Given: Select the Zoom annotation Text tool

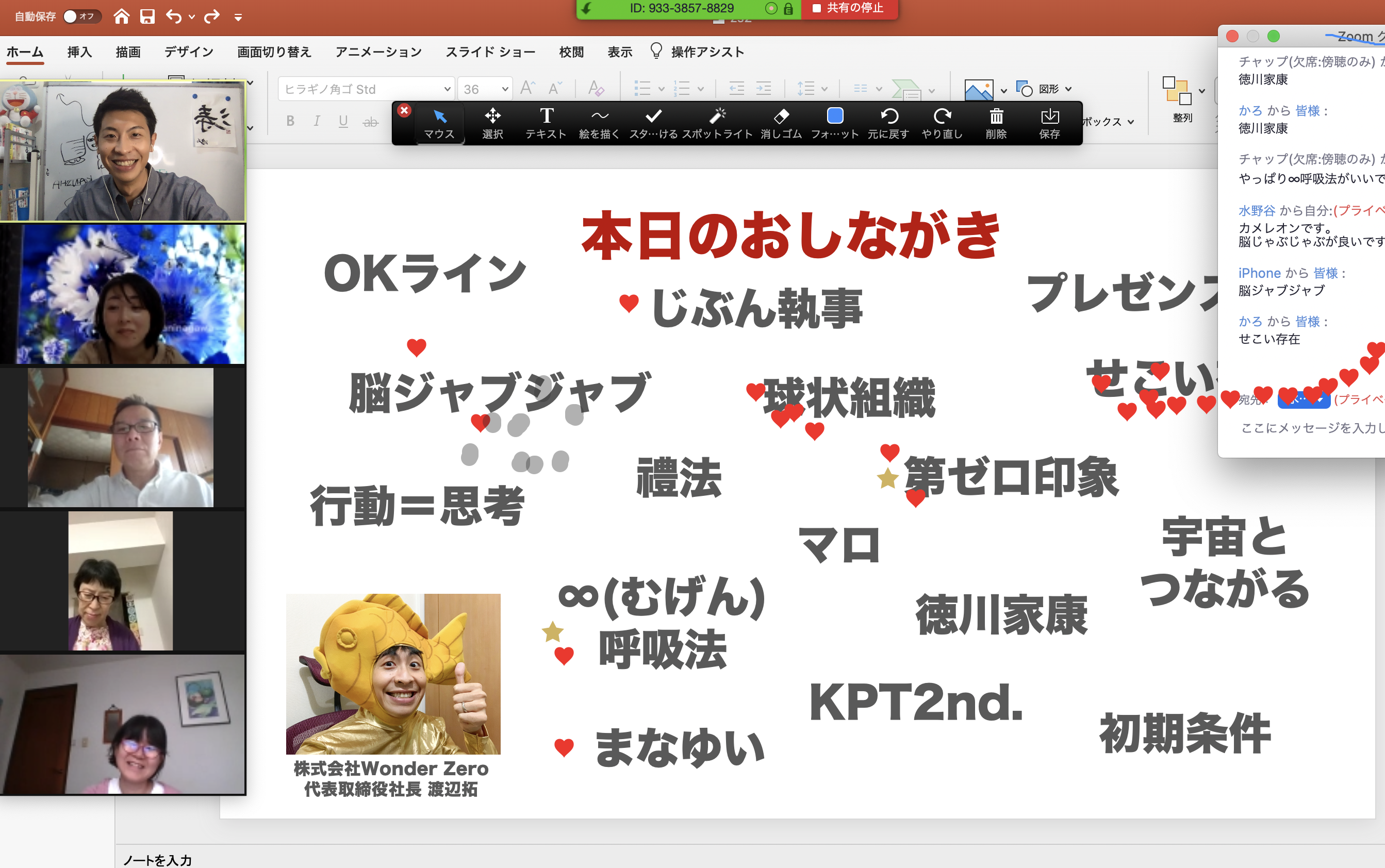Looking at the screenshot, I should [546, 123].
